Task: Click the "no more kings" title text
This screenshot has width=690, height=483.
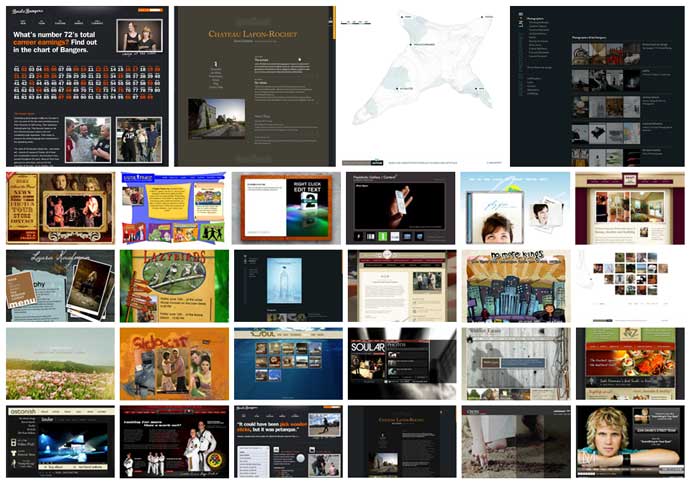Action: [517, 254]
